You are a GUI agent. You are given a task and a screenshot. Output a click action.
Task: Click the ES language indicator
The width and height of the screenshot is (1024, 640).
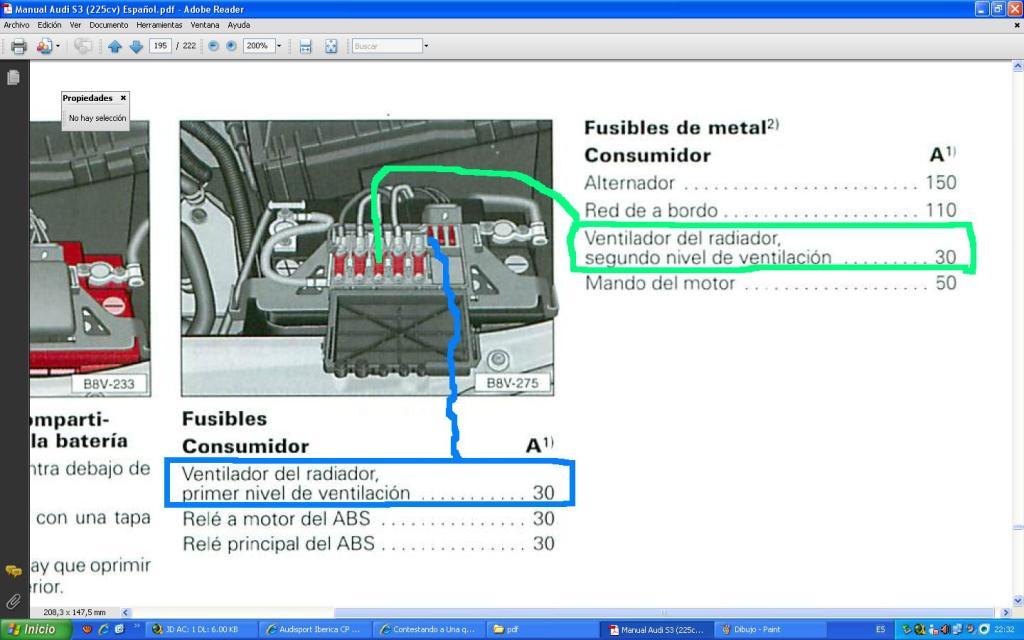[x=880, y=630]
